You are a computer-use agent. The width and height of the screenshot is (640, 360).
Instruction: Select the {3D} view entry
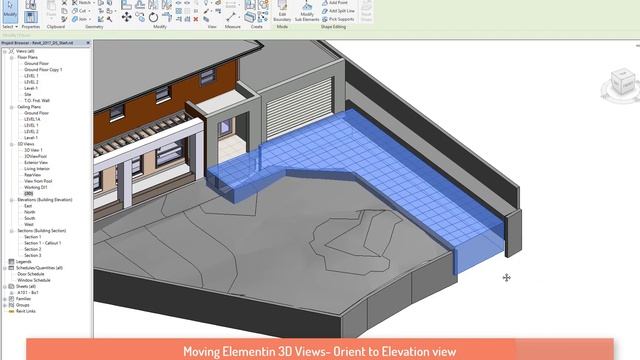29,193
